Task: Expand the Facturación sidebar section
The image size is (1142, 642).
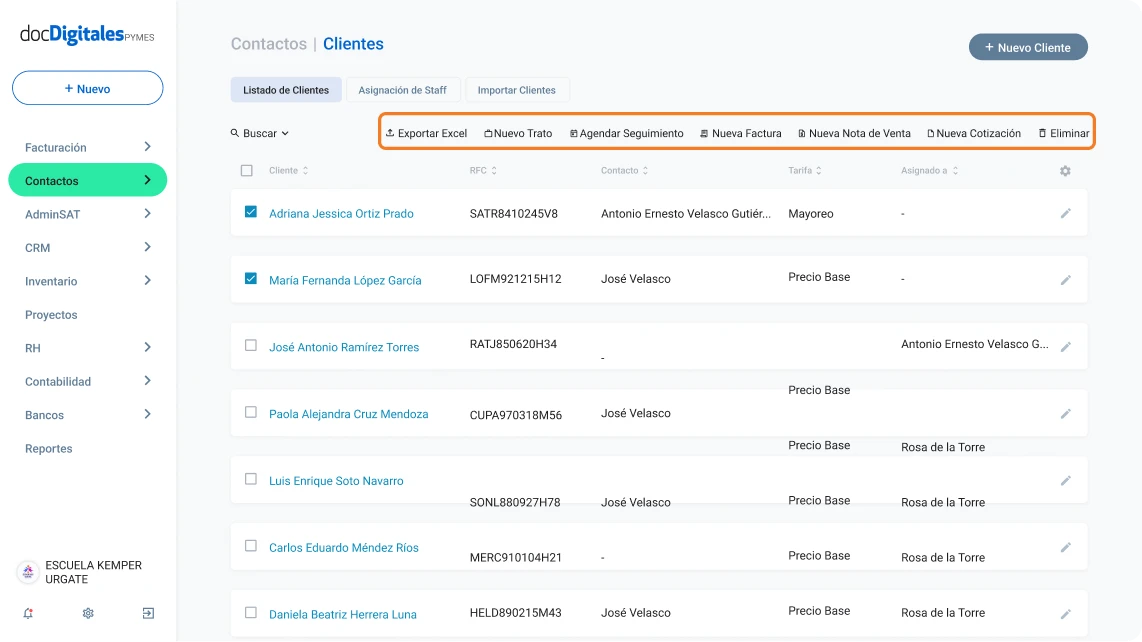Action: pos(87,147)
